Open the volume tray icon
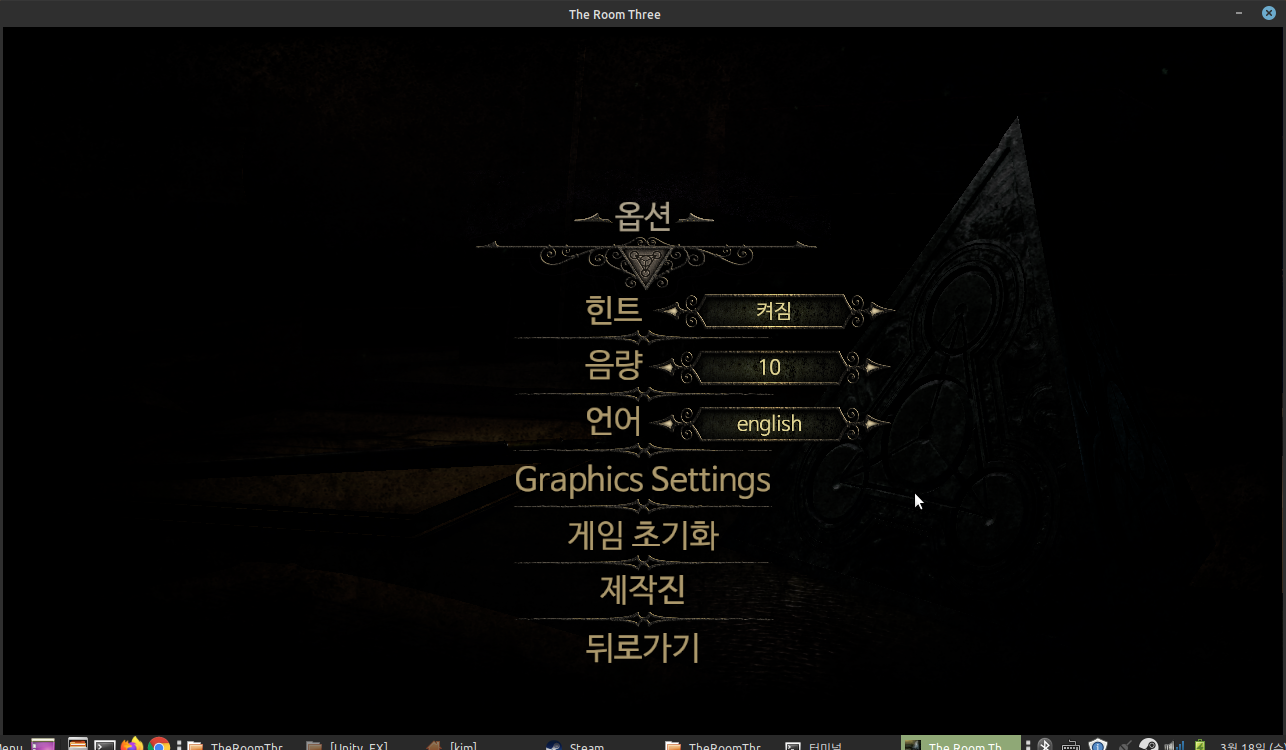 point(1175,745)
